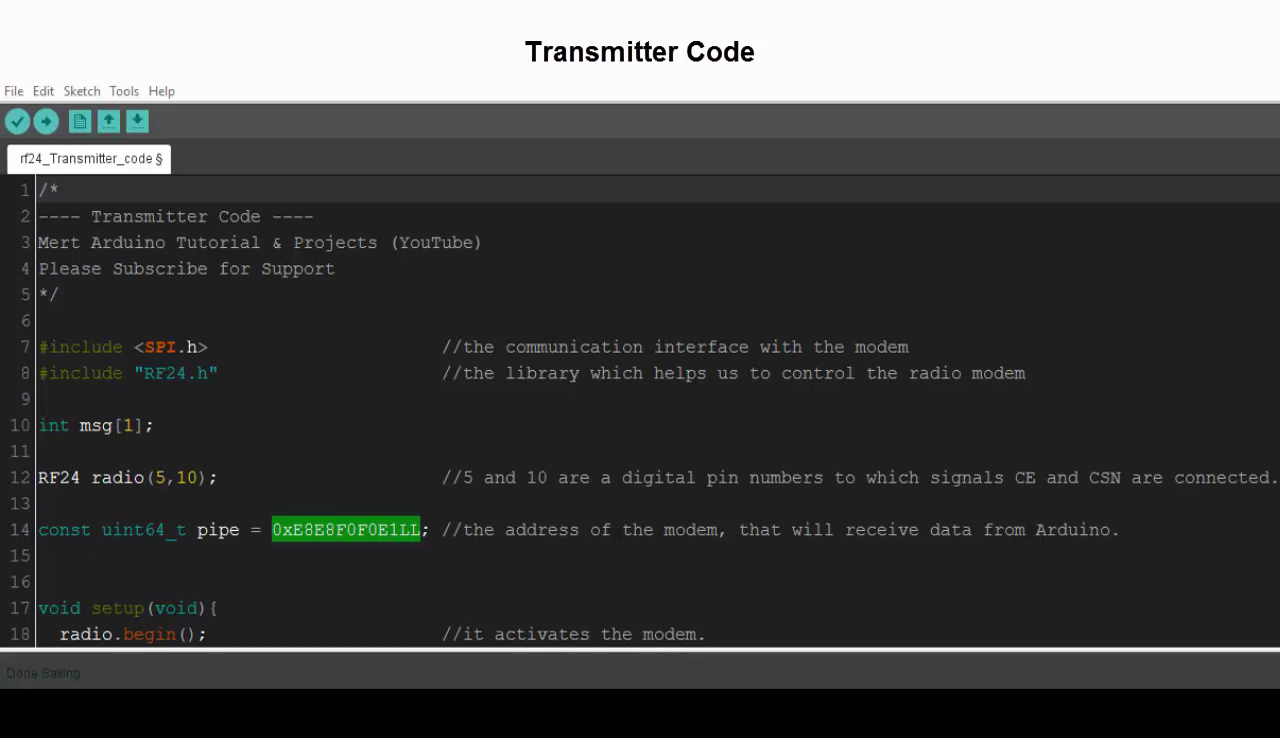This screenshot has height=738, width=1280.
Task: Click the Upload arrow icon
Action: pyautogui.click(x=46, y=122)
